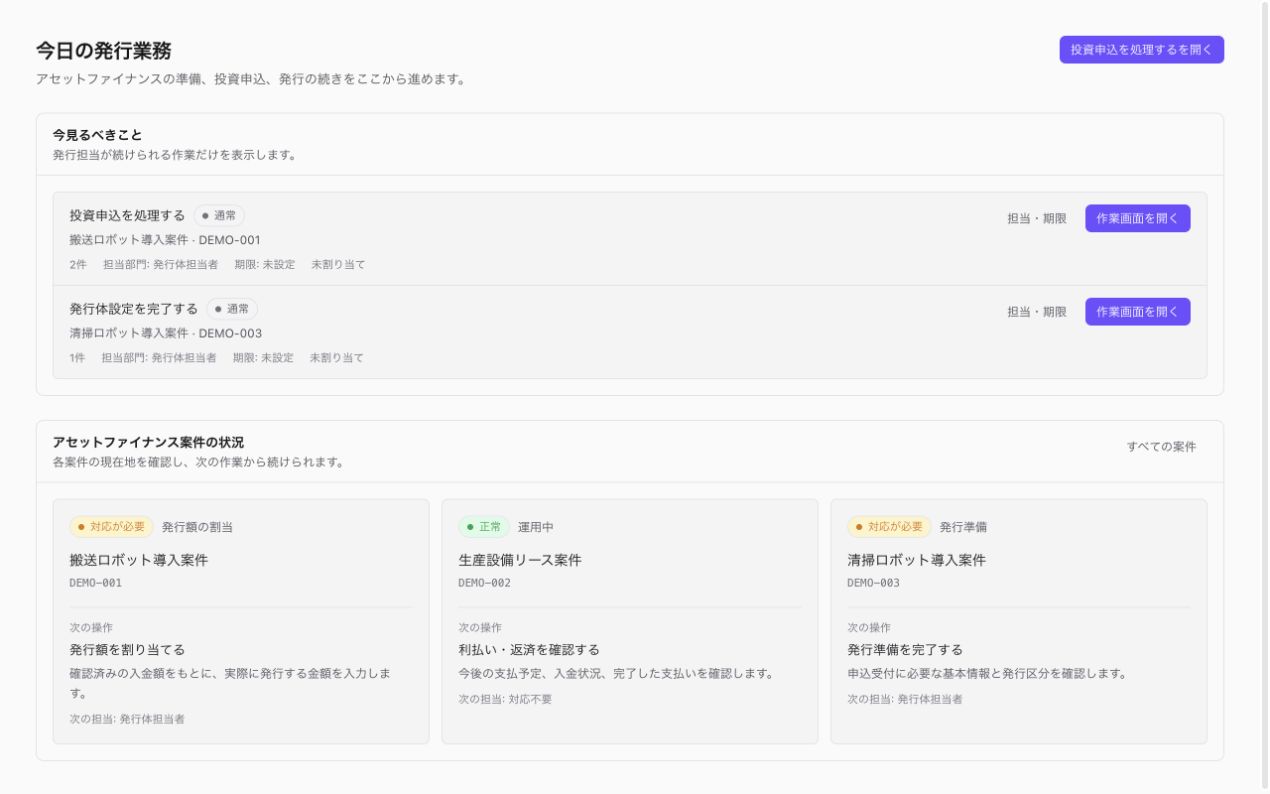The width and height of the screenshot is (1270, 794).
Task: Click the DEMO-002 case code
Action: 484,583
